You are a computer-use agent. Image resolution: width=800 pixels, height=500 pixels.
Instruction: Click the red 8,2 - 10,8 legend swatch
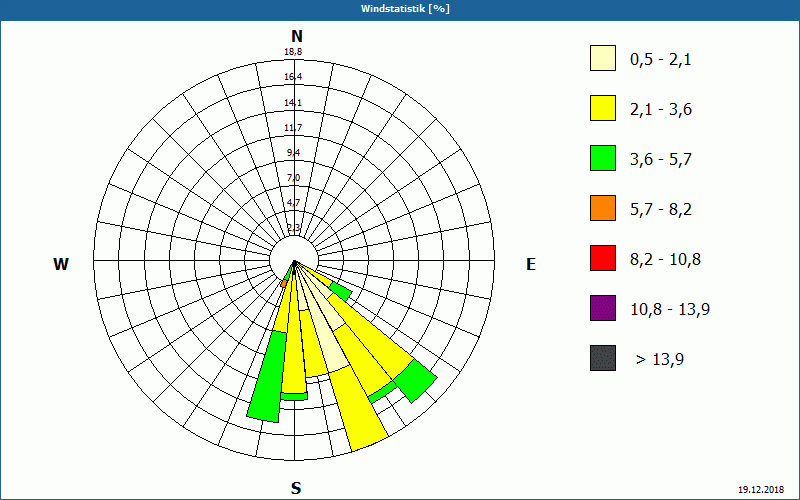coord(603,258)
